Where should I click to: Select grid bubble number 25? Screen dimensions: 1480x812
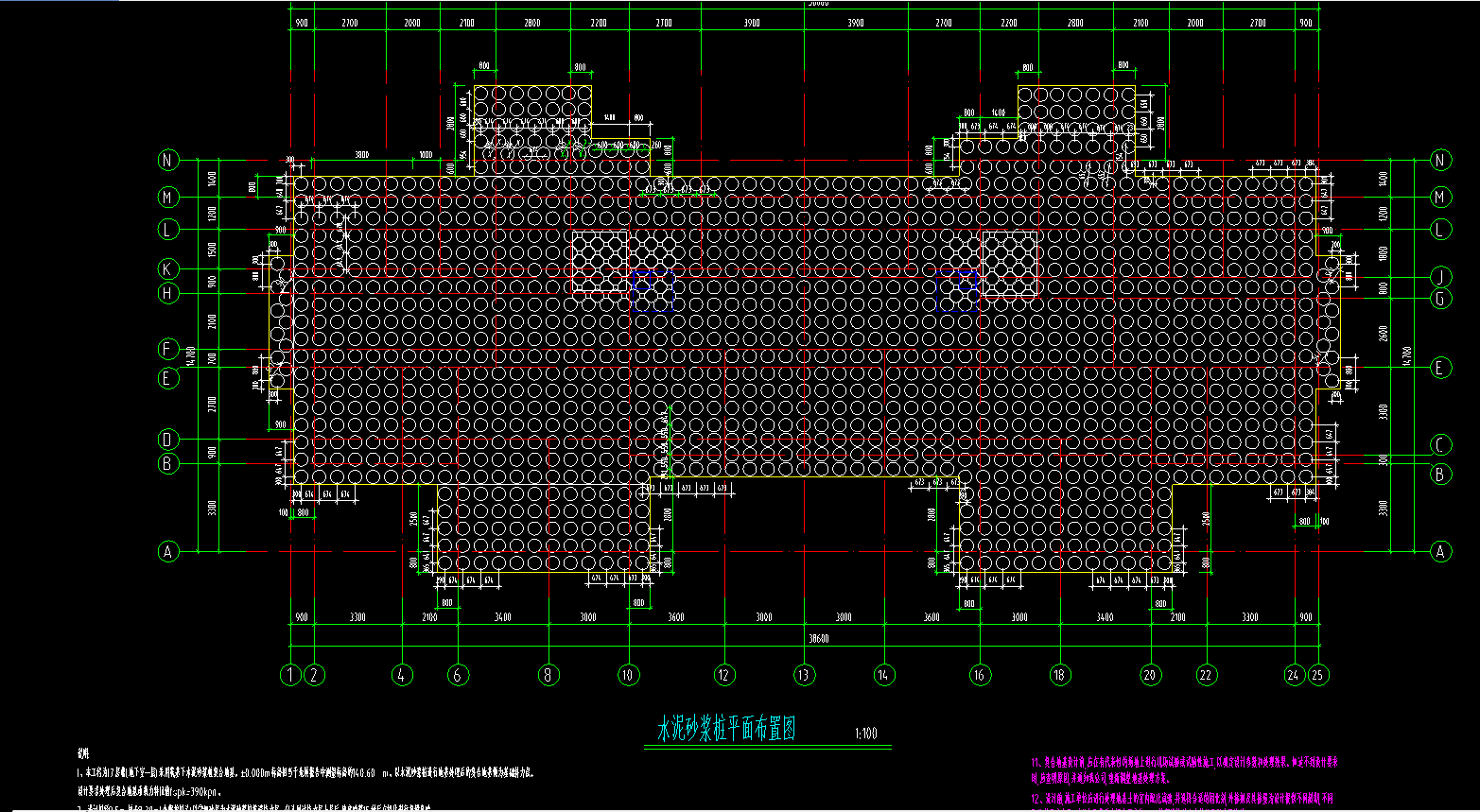pyautogui.click(x=1318, y=675)
